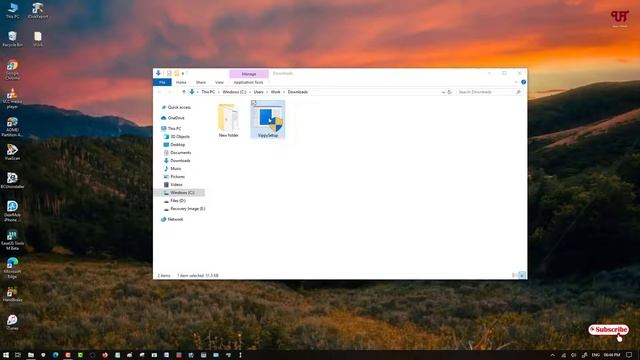Click Work in address breadcrumb
640x360 pixels.
click(276, 92)
